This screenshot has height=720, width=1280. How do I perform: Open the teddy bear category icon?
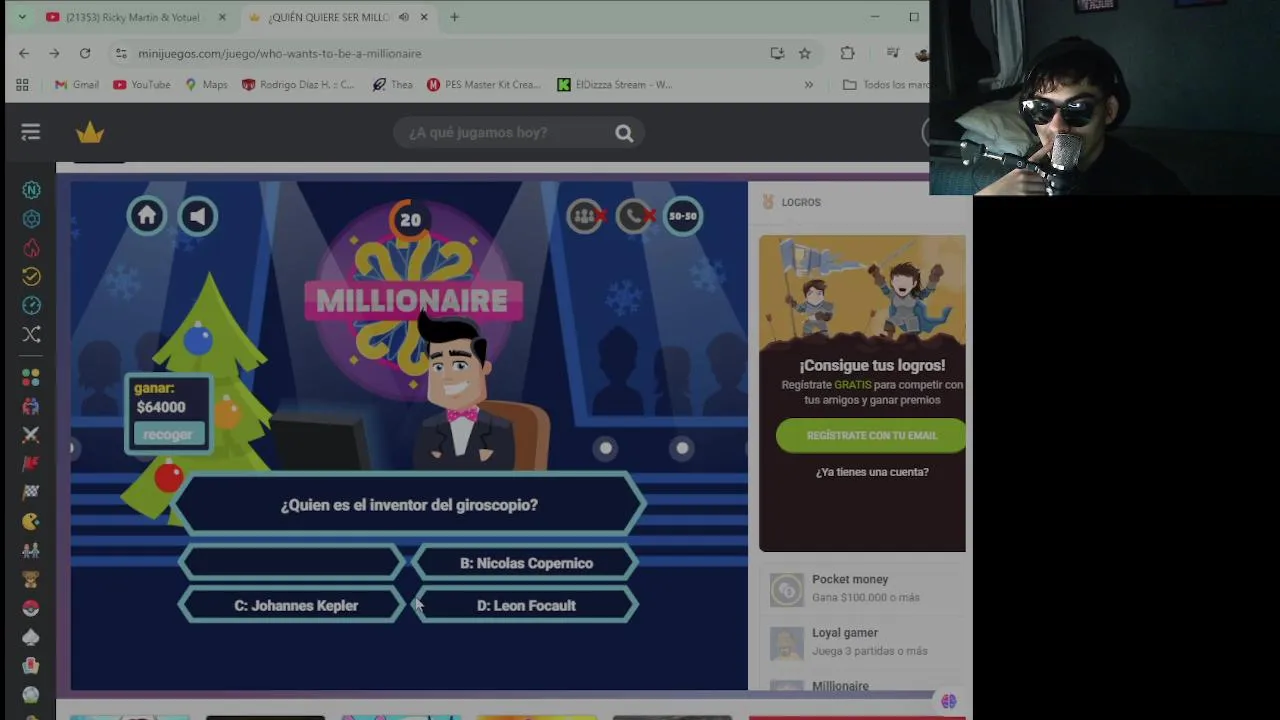coord(31,579)
